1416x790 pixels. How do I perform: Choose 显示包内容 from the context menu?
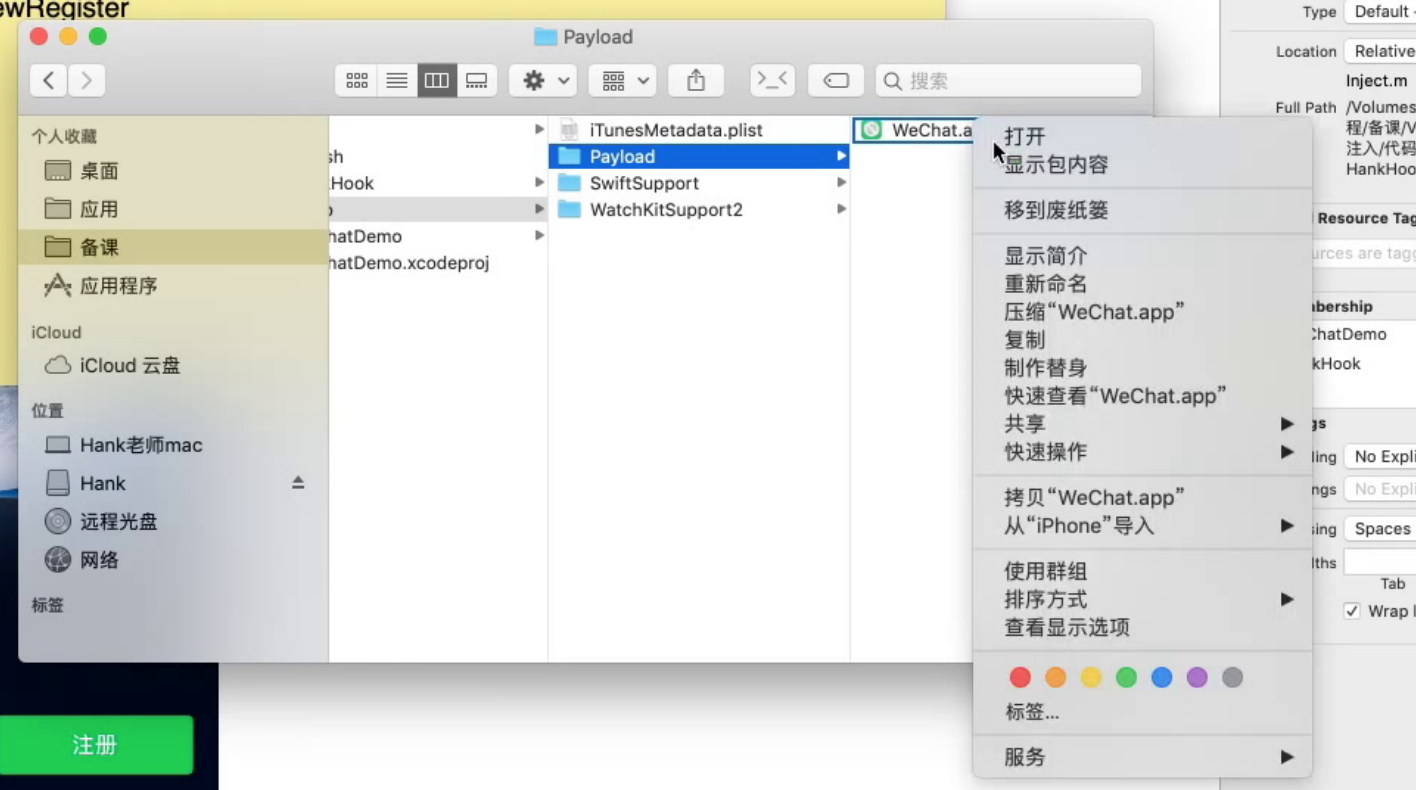pyautogui.click(x=1142, y=165)
